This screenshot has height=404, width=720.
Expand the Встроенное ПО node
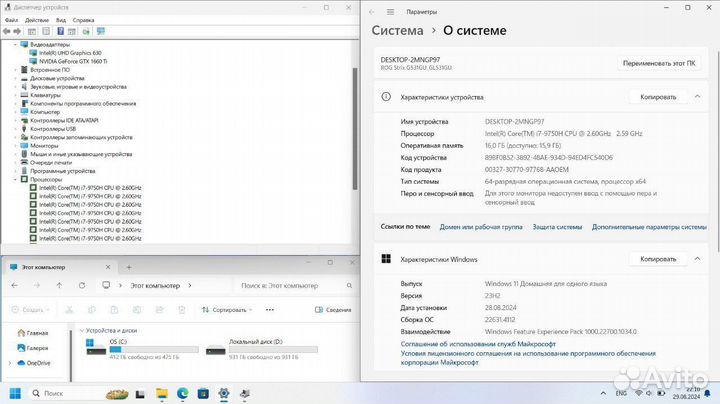click(15, 70)
